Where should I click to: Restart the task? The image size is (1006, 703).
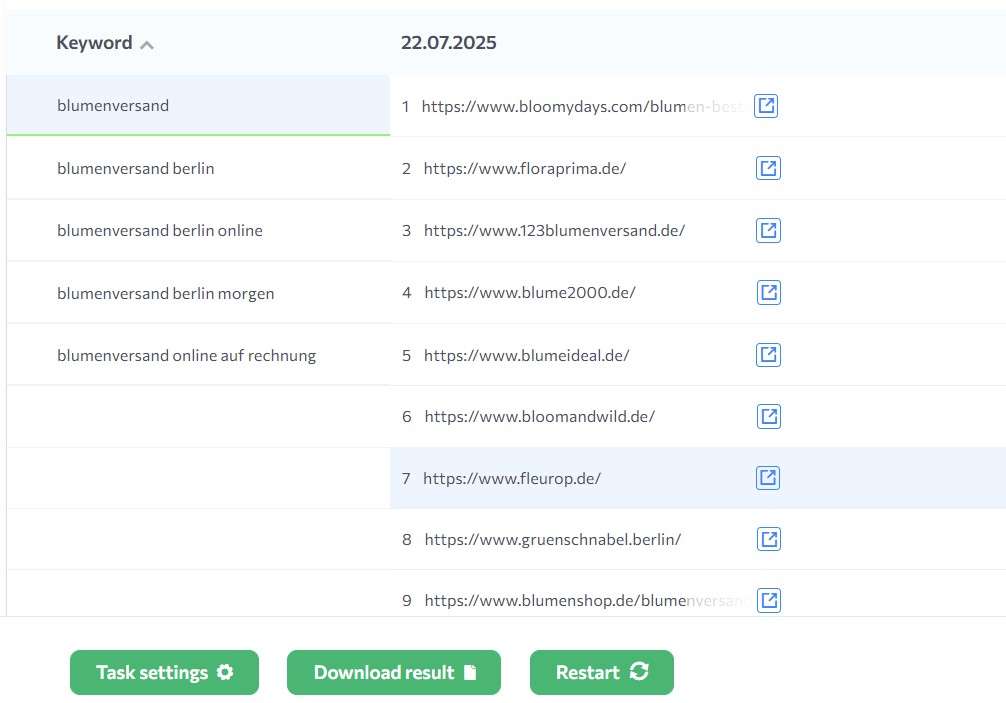(602, 672)
